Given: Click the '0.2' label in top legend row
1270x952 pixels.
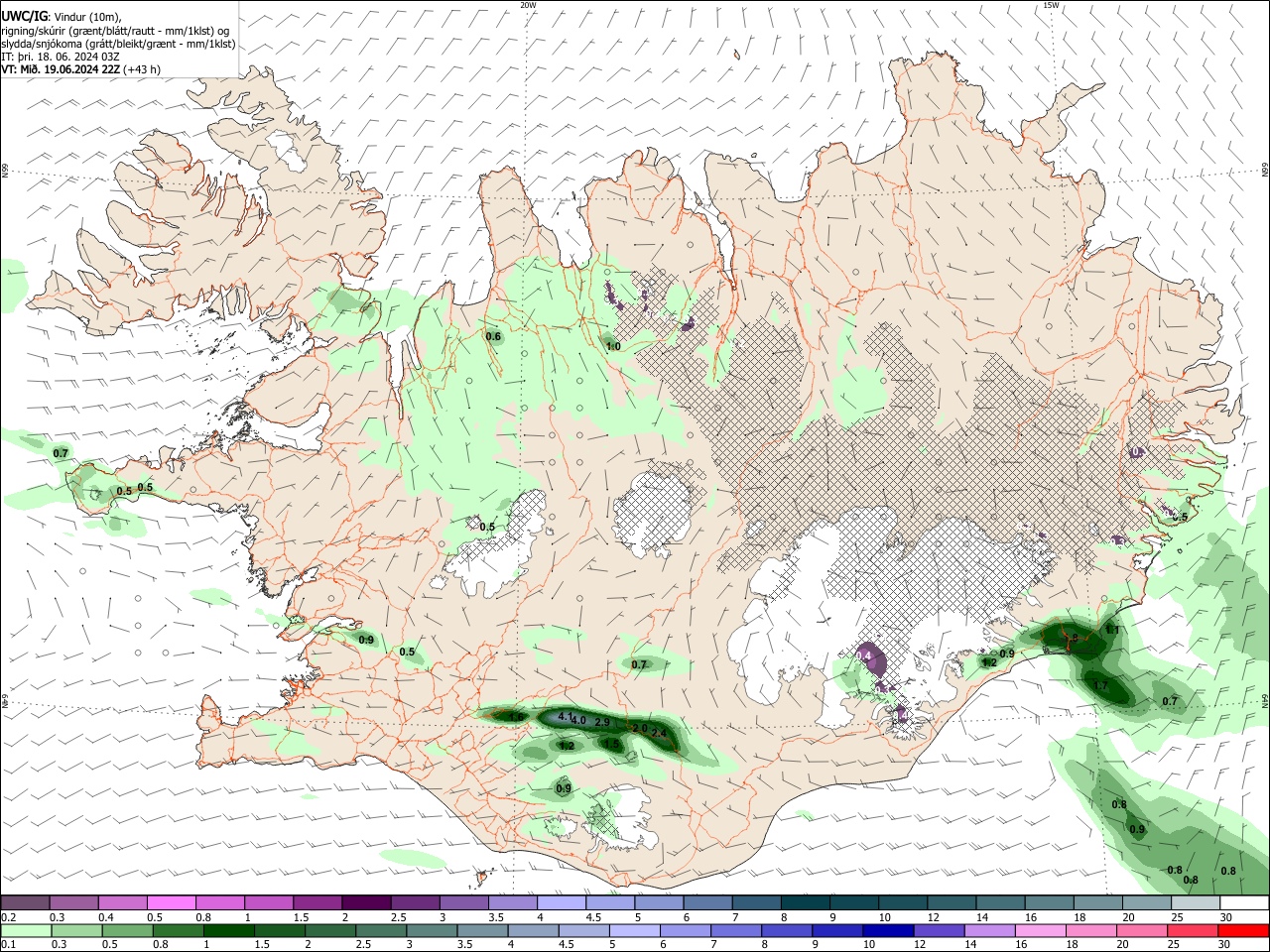Looking at the screenshot, I should [9, 917].
